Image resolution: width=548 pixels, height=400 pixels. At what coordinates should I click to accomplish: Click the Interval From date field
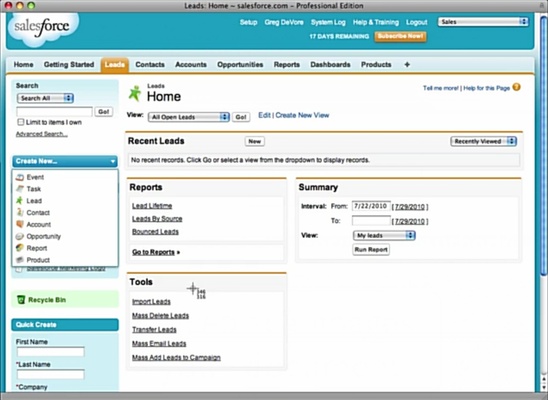pyautogui.click(x=371, y=206)
